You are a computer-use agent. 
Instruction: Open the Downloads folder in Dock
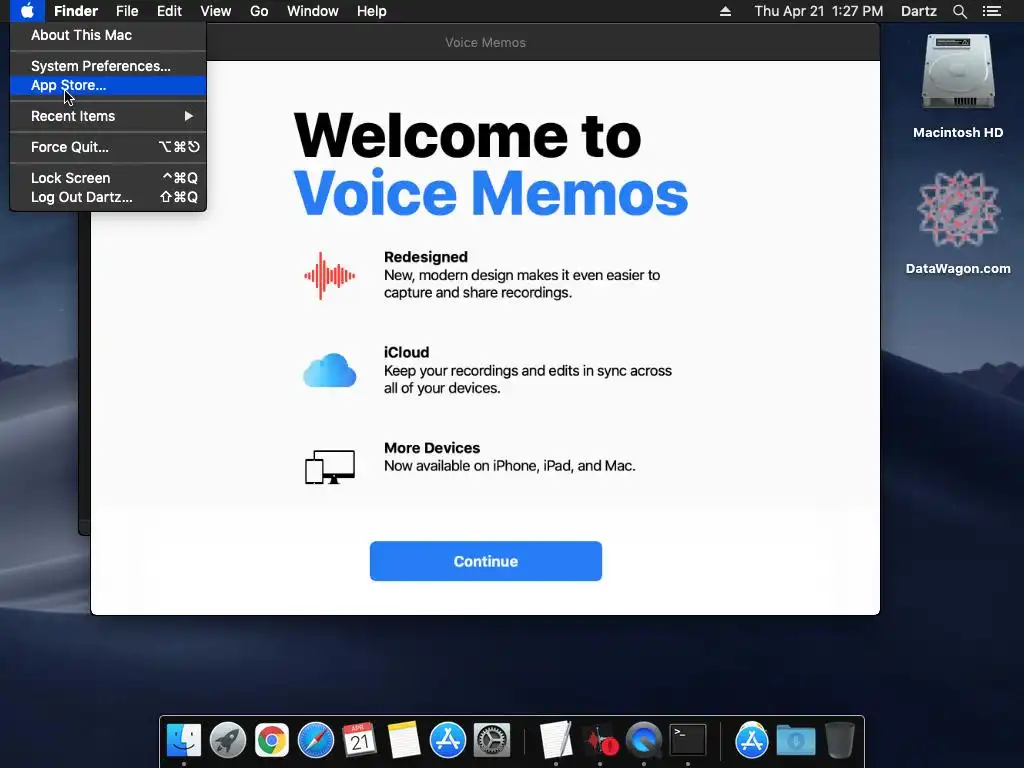pos(796,740)
